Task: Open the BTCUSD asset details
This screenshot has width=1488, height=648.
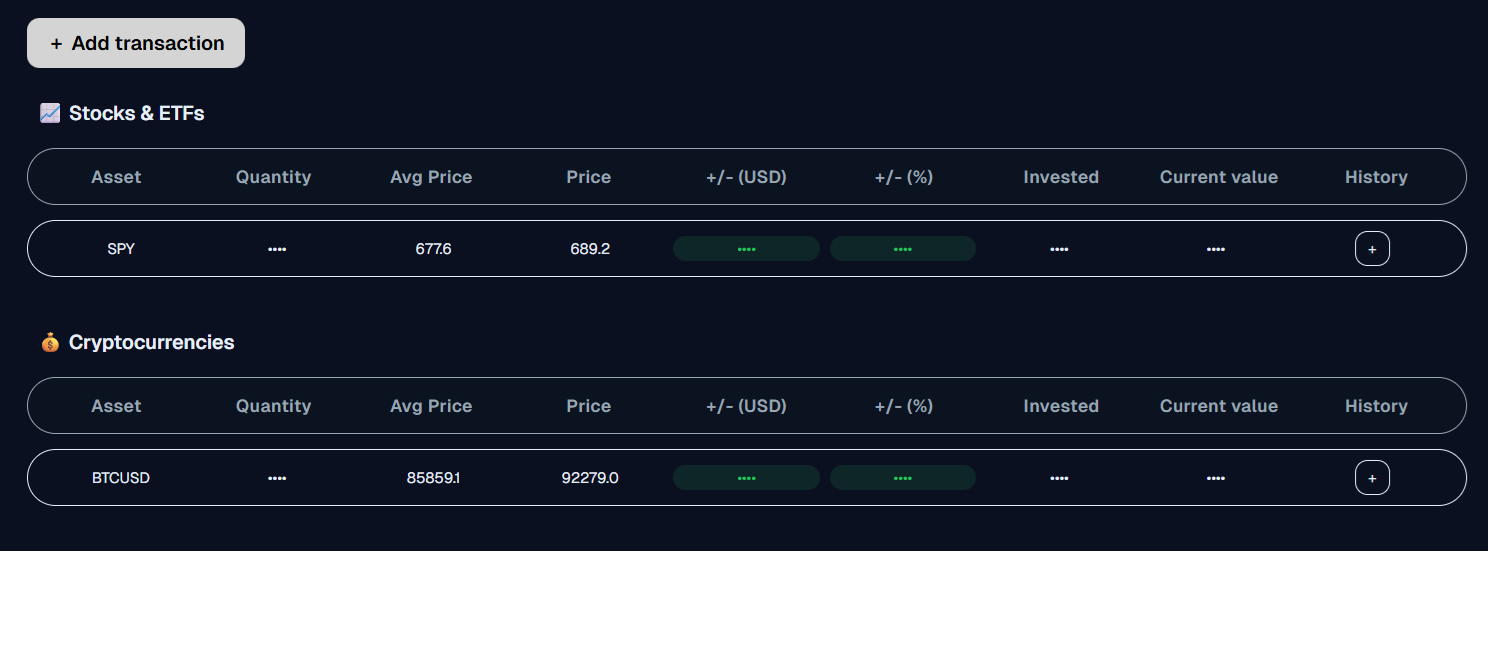Action: pyautogui.click(x=120, y=477)
